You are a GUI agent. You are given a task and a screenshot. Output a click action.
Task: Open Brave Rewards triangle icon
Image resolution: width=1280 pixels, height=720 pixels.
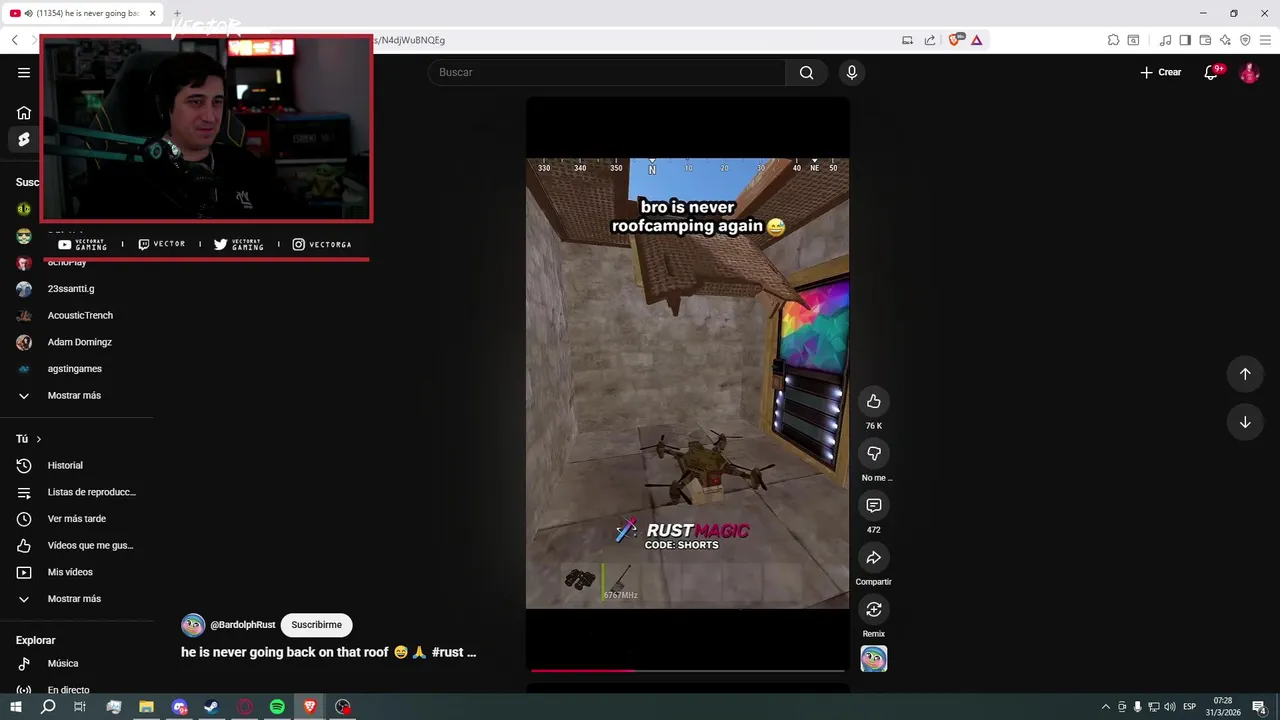(x=976, y=40)
